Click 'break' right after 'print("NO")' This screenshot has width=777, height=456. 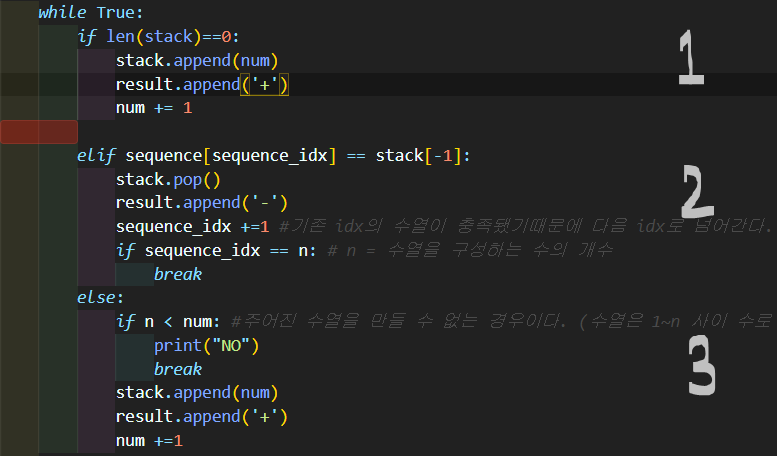click(x=178, y=369)
